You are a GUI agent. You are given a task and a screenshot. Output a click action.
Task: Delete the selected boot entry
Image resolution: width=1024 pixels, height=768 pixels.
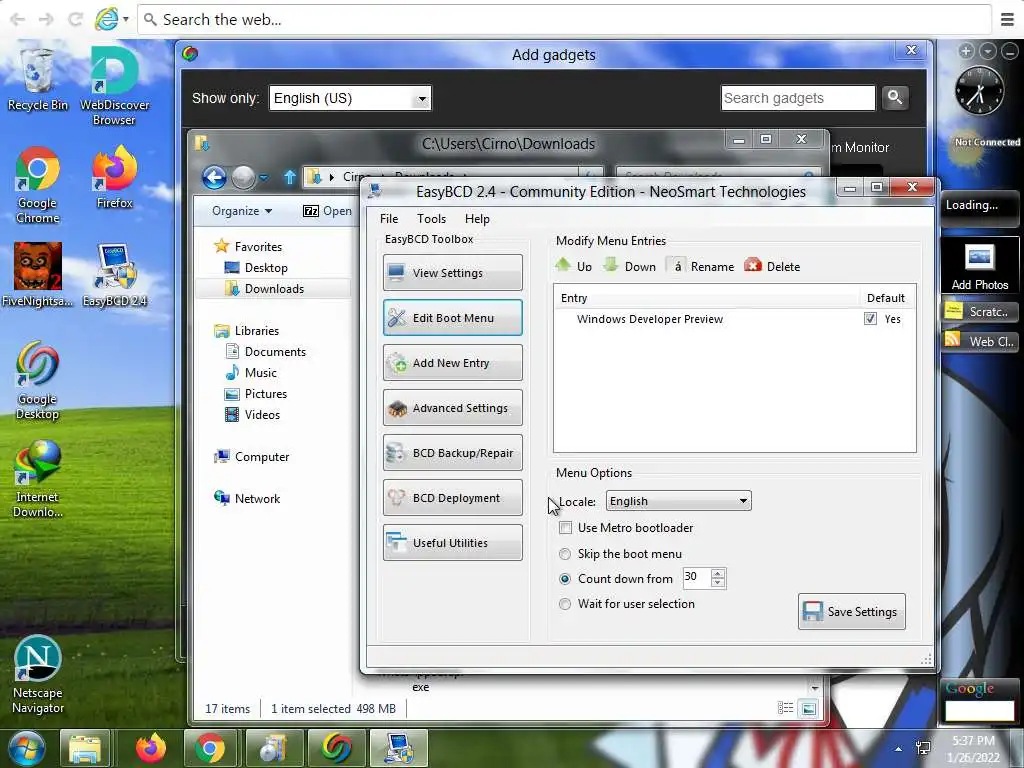pos(773,266)
